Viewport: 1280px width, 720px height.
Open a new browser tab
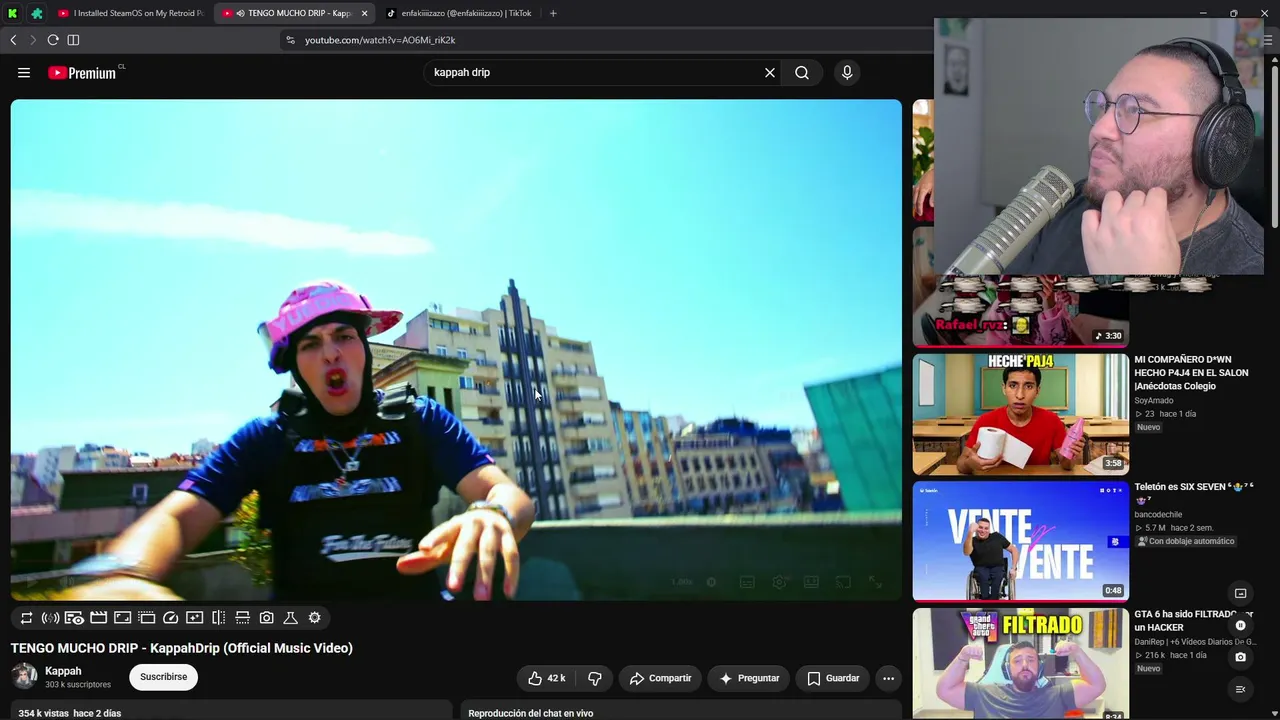(553, 13)
